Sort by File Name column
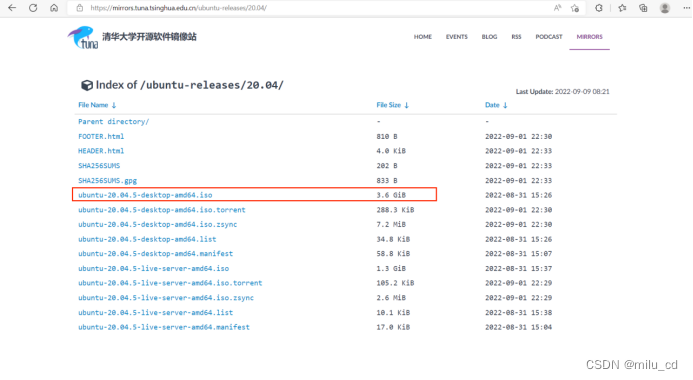 (x=97, y=105)
